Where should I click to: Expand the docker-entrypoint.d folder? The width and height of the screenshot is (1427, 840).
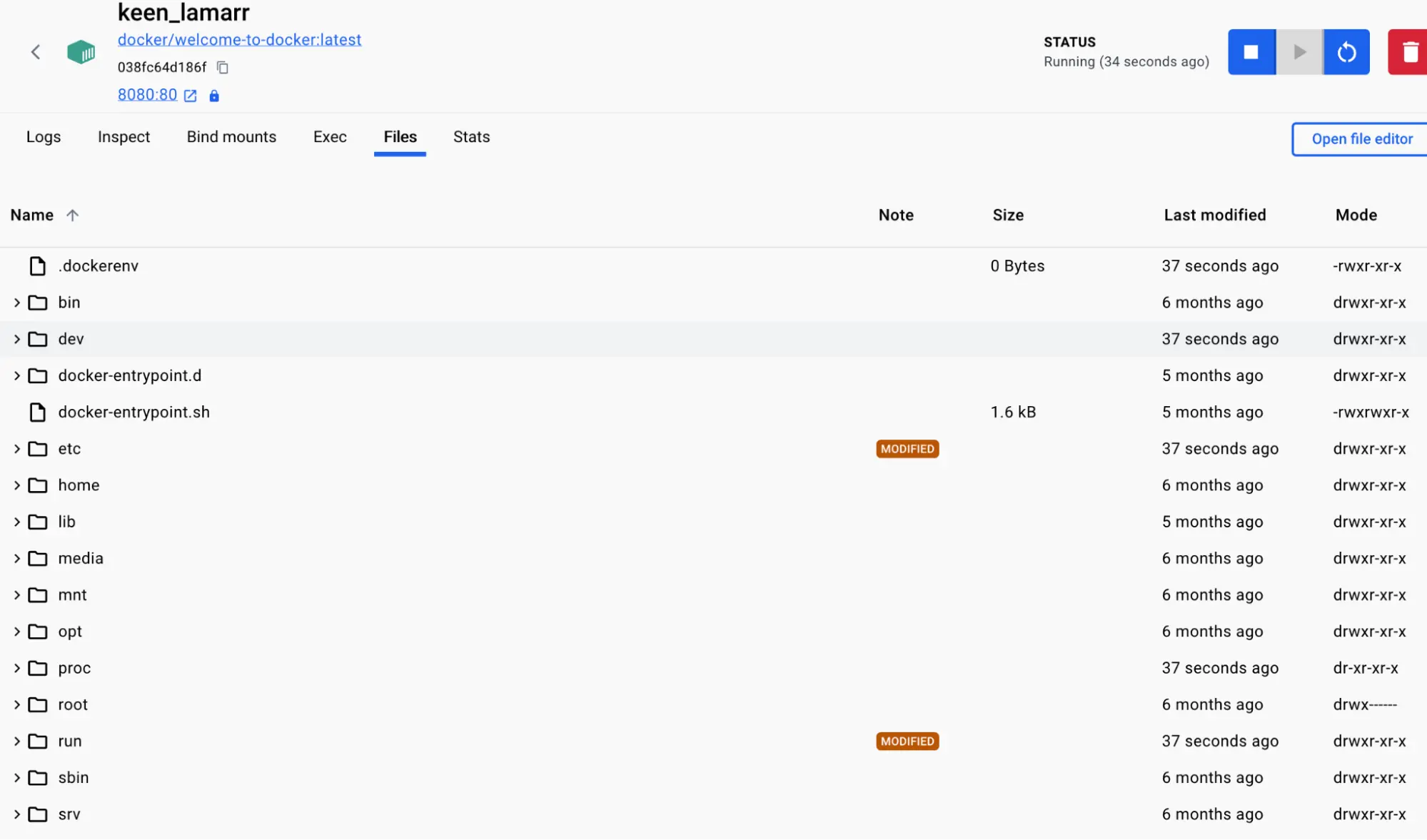coord(16,375)
